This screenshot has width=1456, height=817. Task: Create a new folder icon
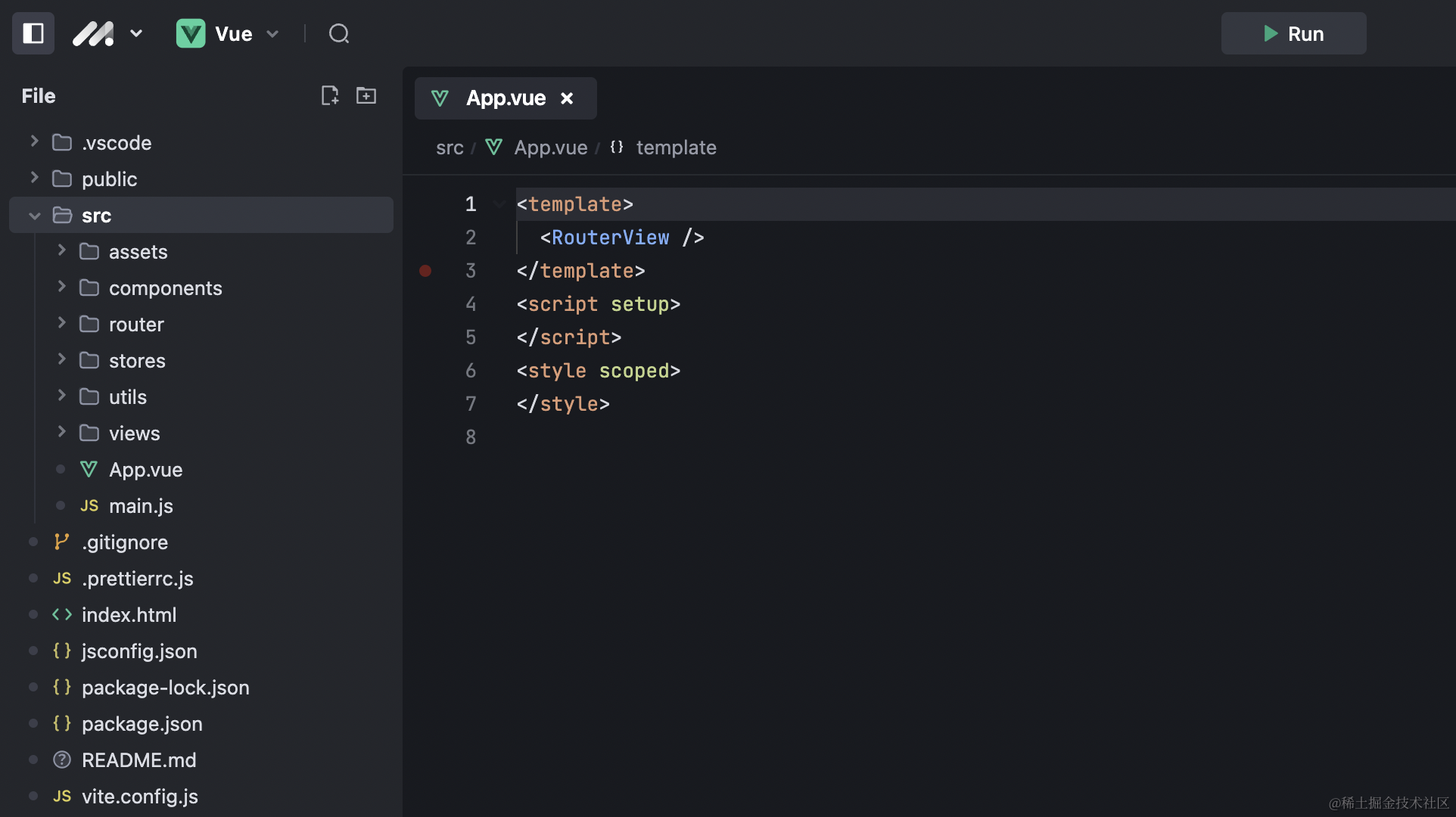(366, 95)
